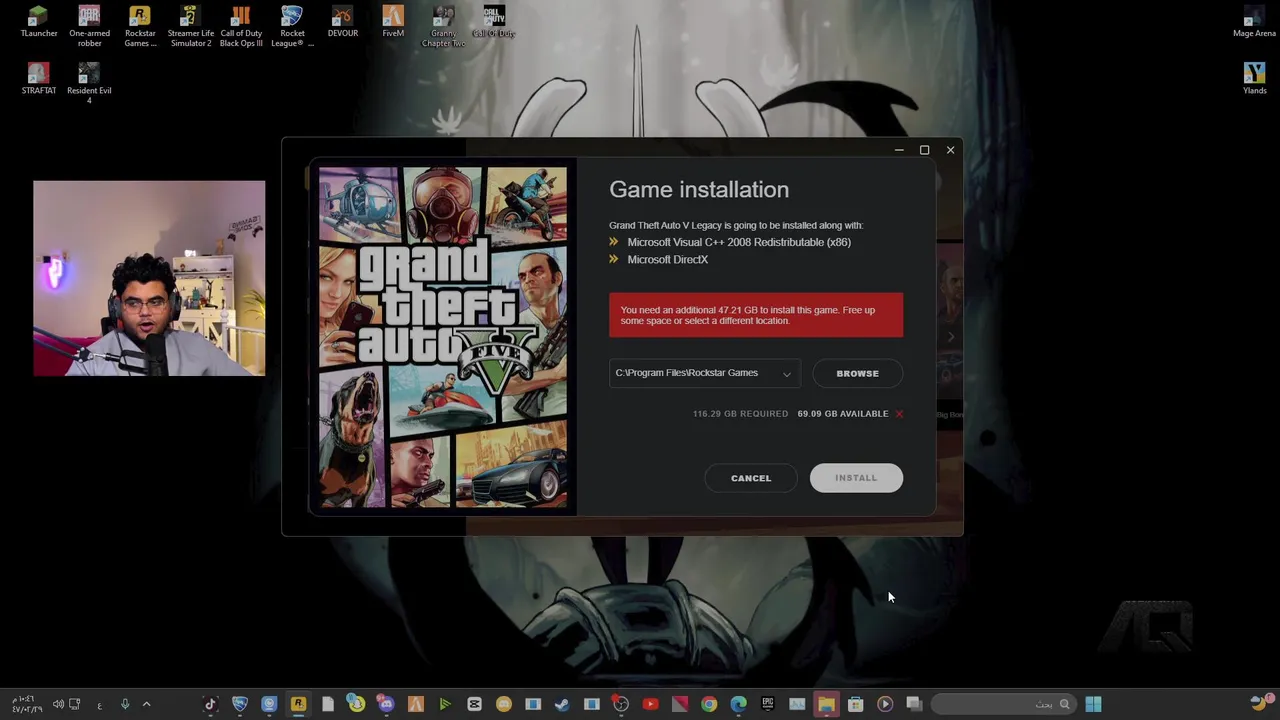Open the Mage Arena desktop shortcut
This screenshot has height=720, width=1280.
pos(1254,22)
